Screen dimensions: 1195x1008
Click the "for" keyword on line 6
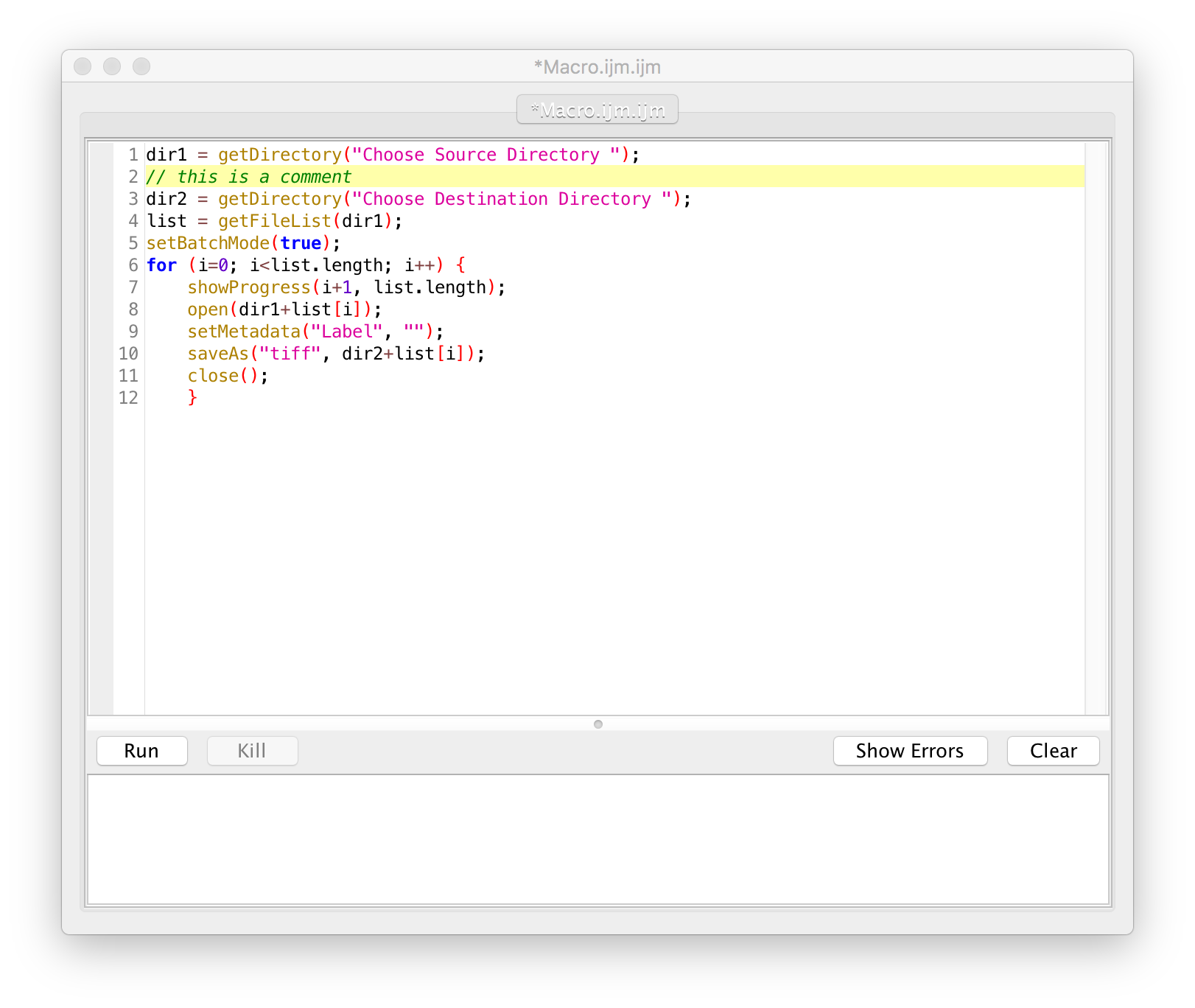tap(161, 265)
